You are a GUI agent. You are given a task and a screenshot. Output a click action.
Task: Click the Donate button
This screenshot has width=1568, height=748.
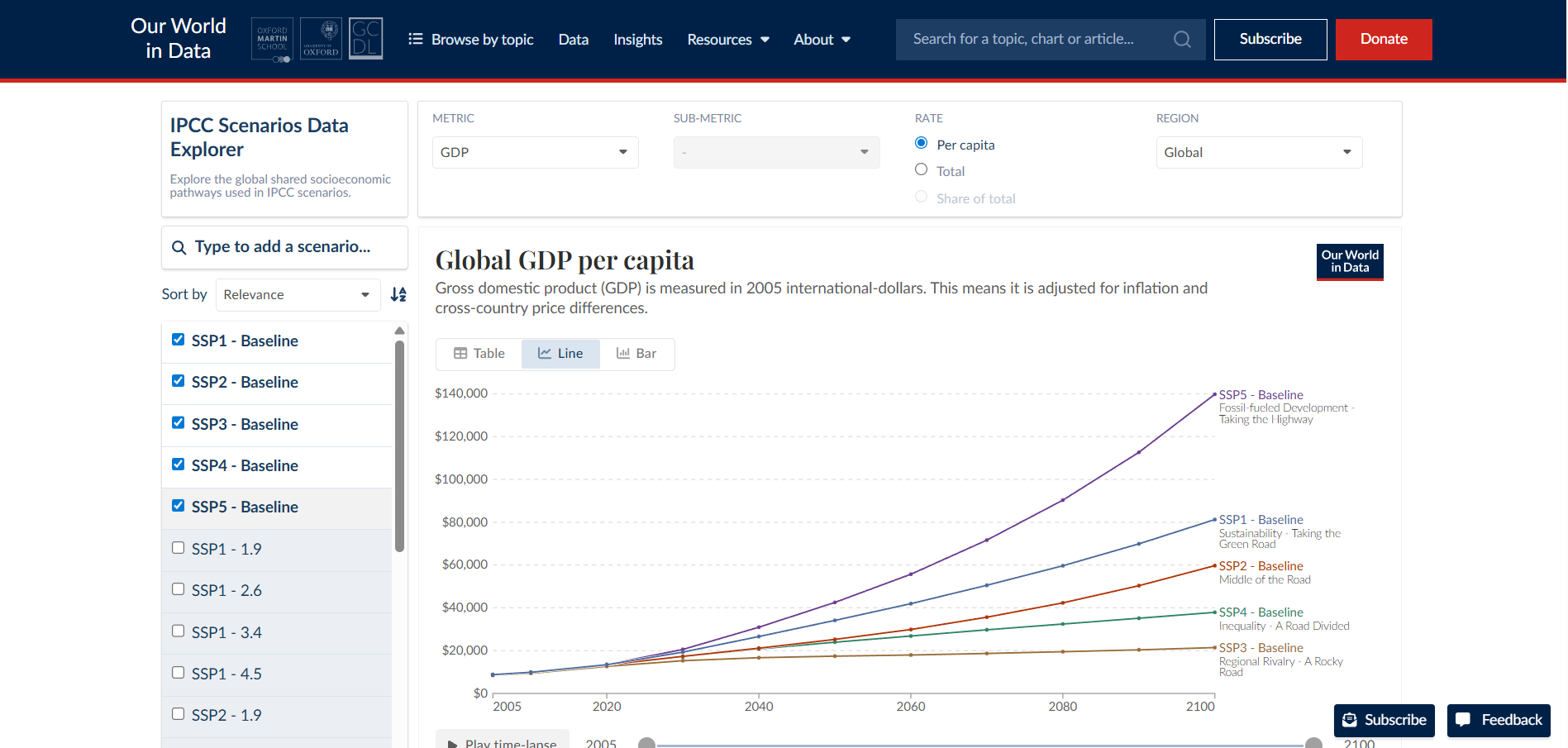(1383, 39)
